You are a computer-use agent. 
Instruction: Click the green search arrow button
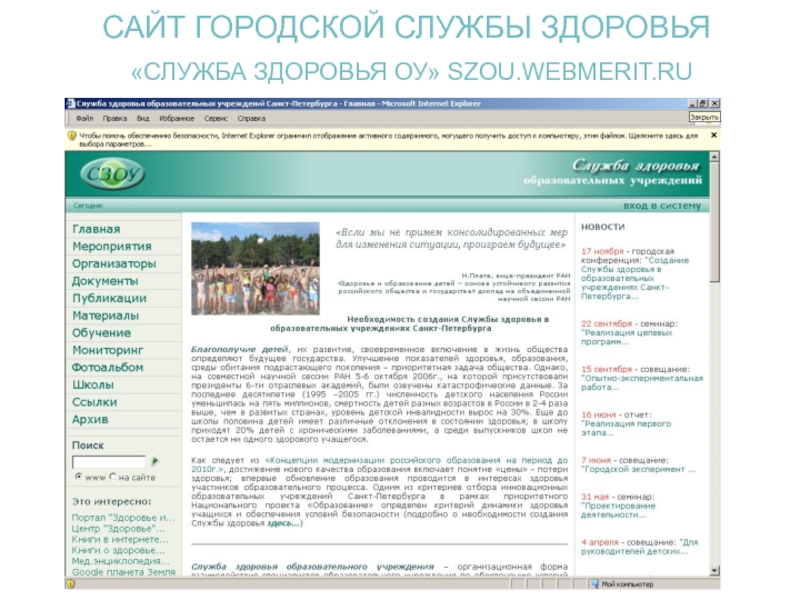coord(156,461)
